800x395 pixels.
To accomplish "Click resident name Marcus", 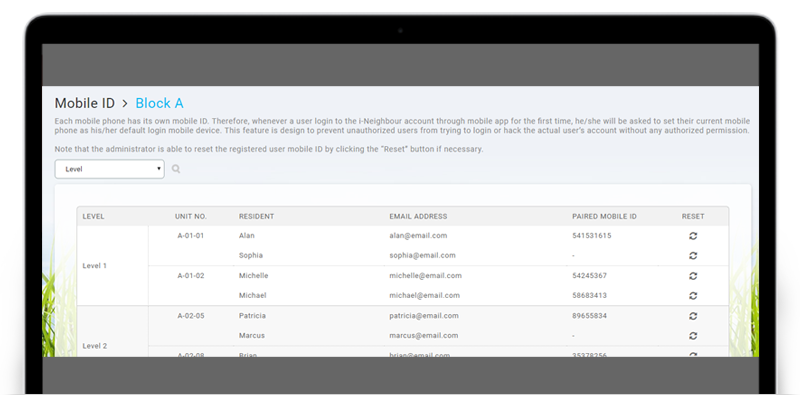I will pyautogui.click(x=252, y=336).
